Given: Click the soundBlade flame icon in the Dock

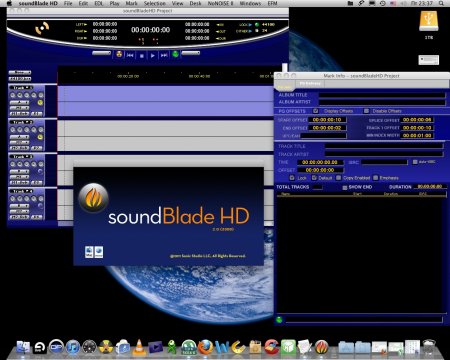Looking at the screenshot, I should 321,347.
